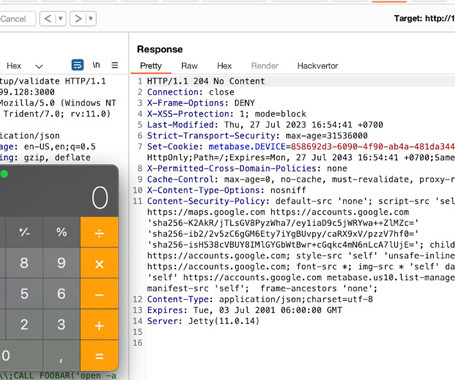455x380 pixels.
Task: Click the Content-Security-Policy header
Action: (206, 201)
